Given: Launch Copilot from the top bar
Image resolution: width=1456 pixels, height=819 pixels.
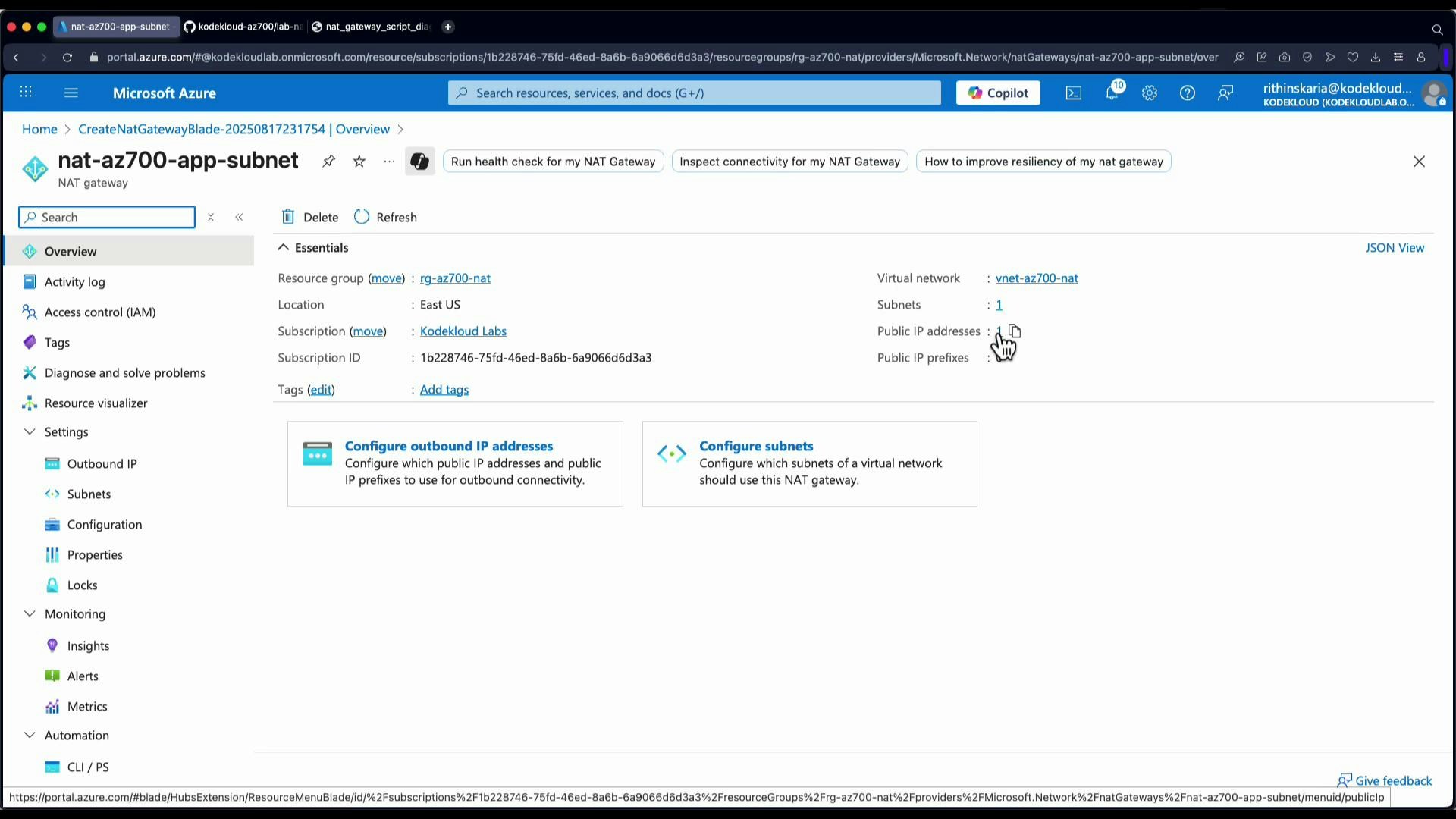Looking at the screenshot, I should pyautogui.click(x=998, y=93).
